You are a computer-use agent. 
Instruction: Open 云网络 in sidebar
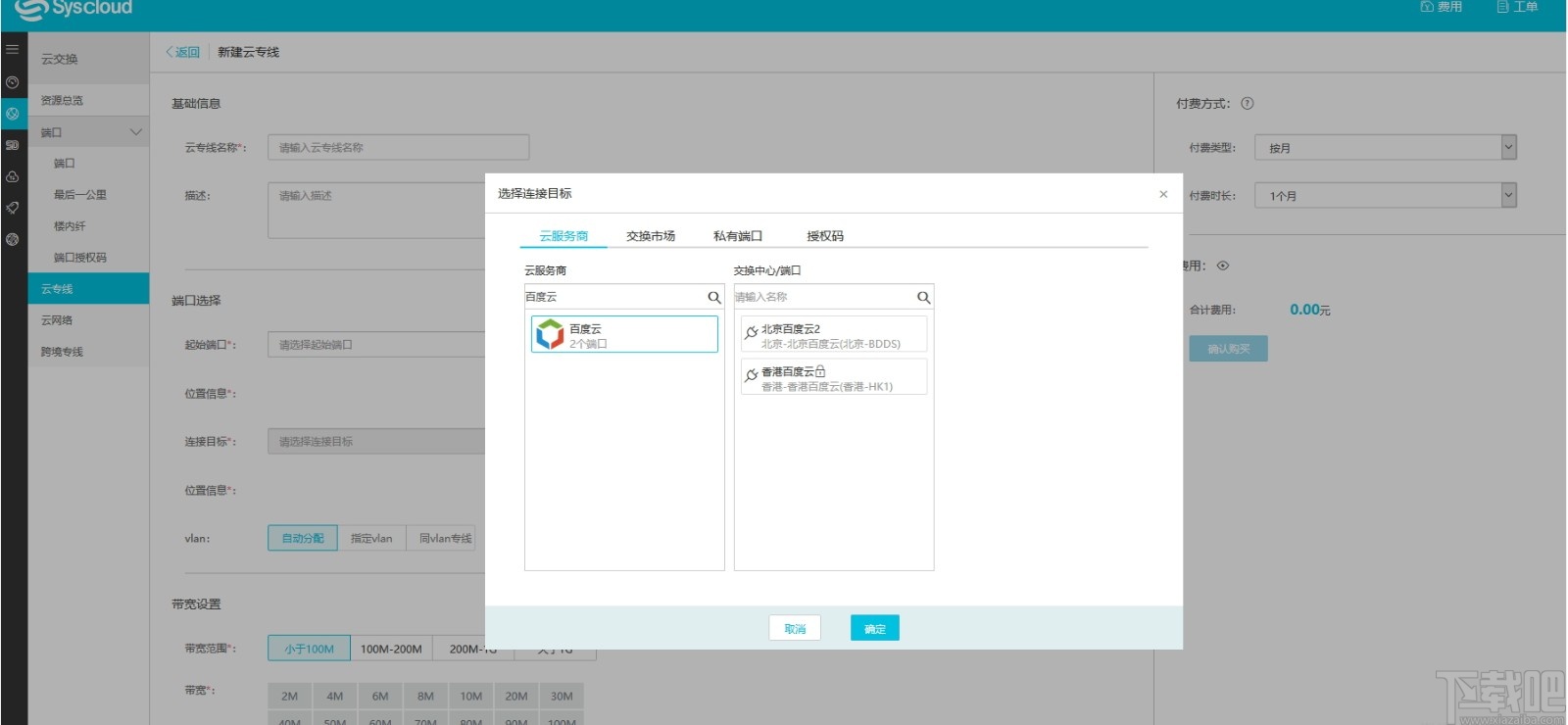coord(57,320)
